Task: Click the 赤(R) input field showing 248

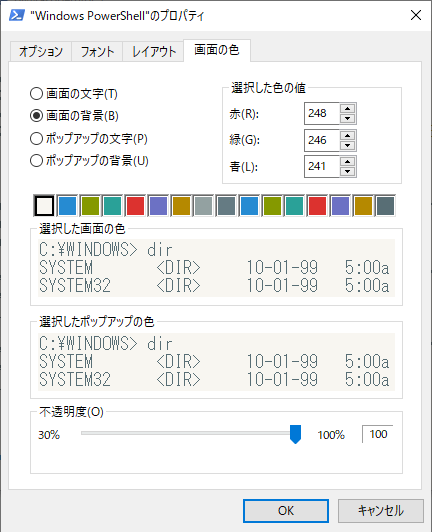Action: (x=322, y=113)
